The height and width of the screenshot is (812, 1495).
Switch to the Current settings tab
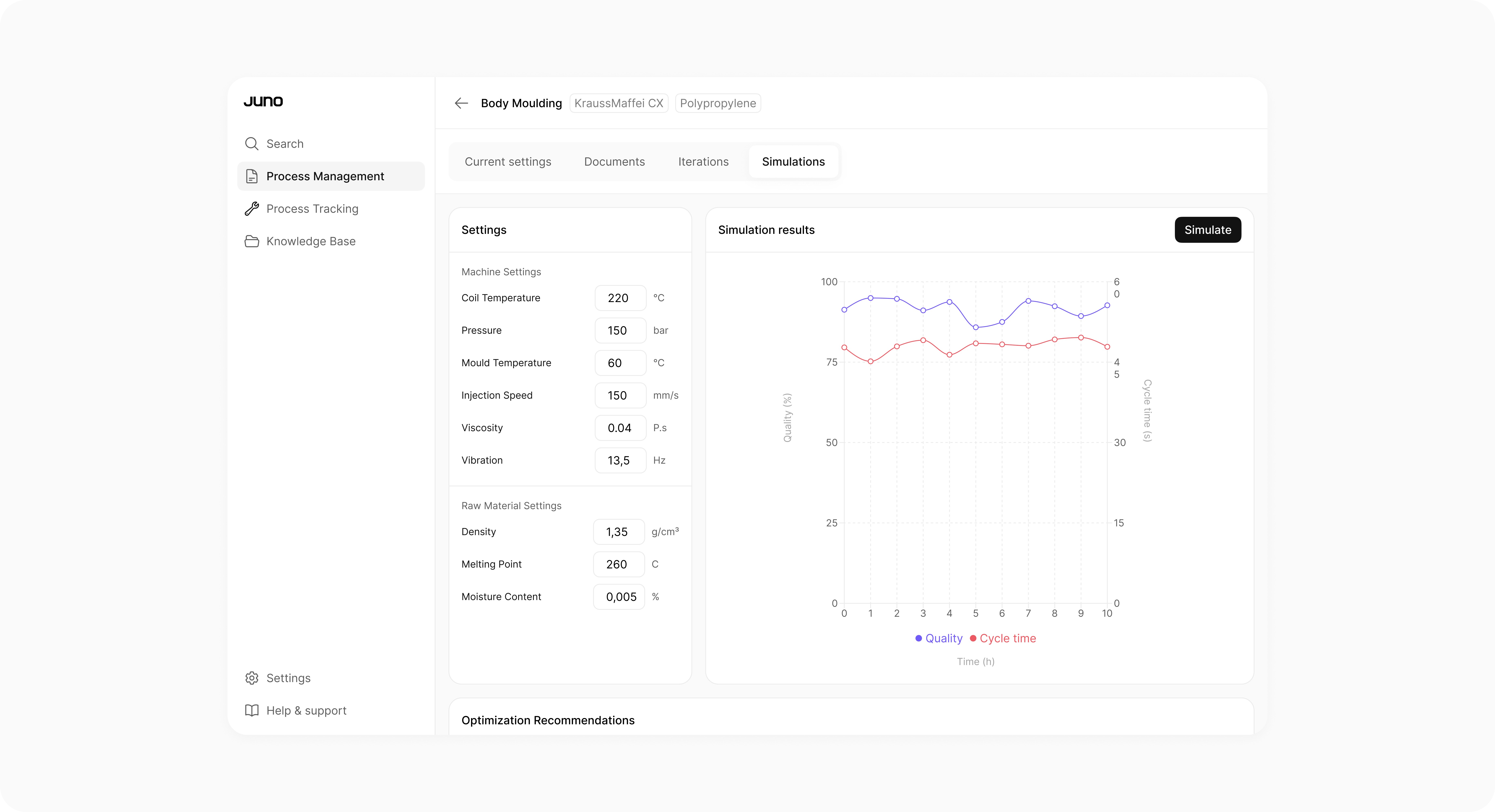pos(508,162)
